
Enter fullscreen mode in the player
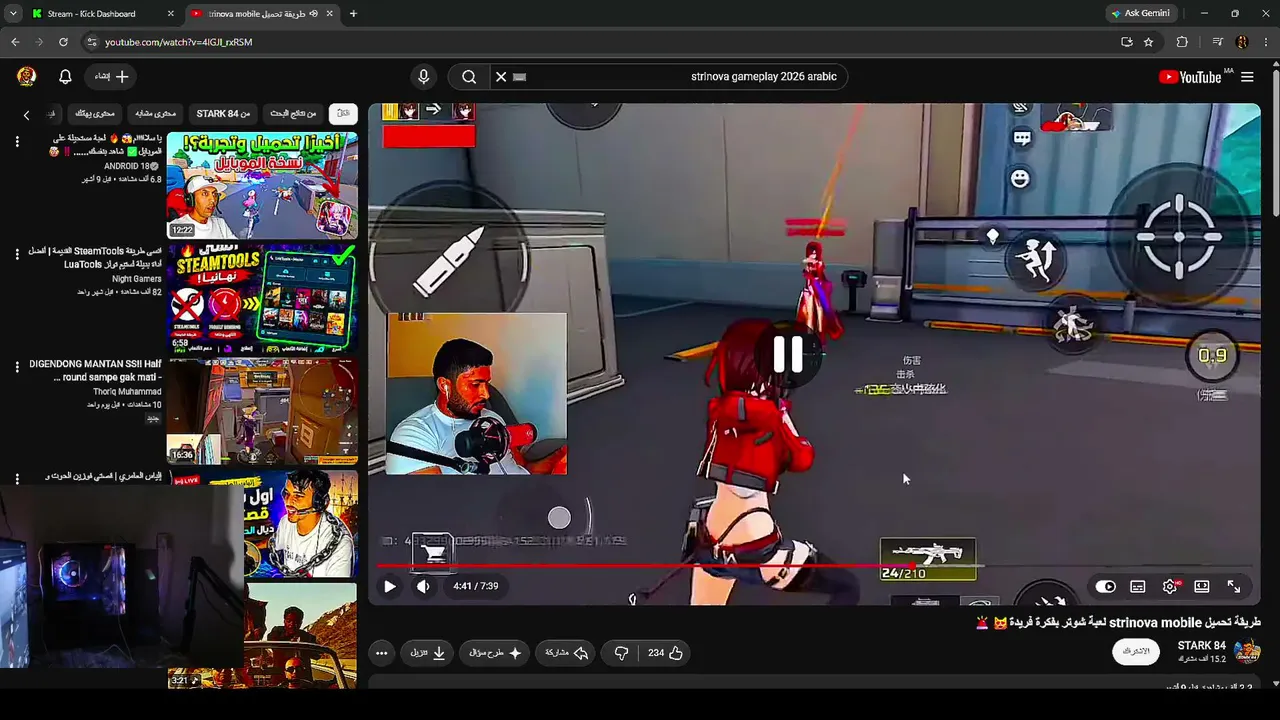click(x=1234, y=587)
